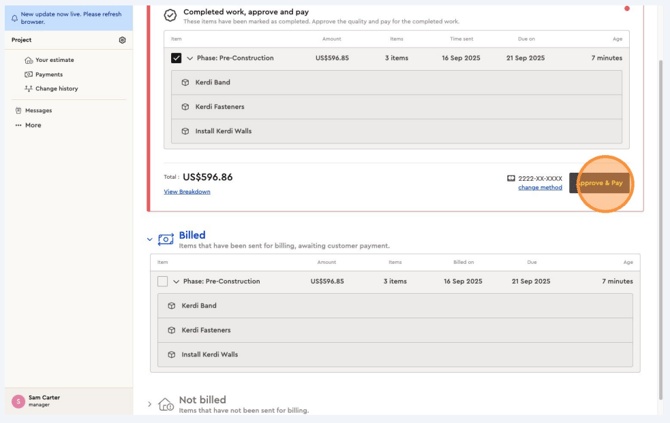
Task: Click the credit card icon beside 2222-XX-XXXX
Action: 511,179
